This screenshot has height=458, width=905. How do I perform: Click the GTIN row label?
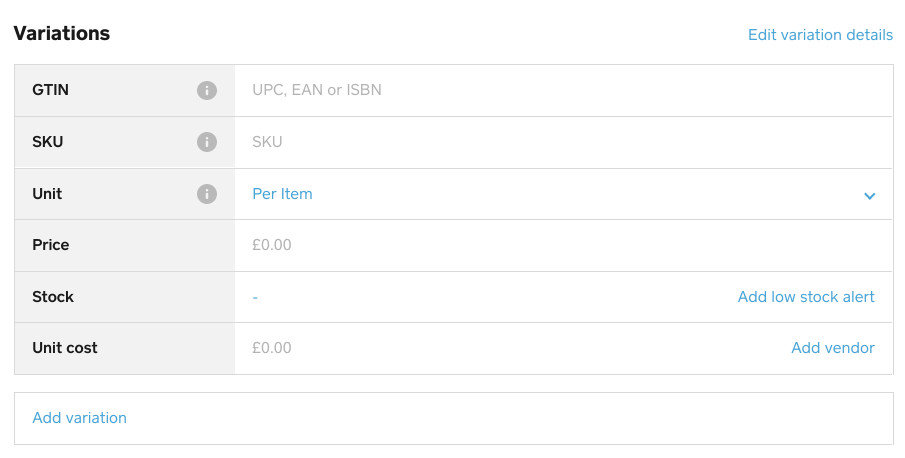[x=51, y=91]
